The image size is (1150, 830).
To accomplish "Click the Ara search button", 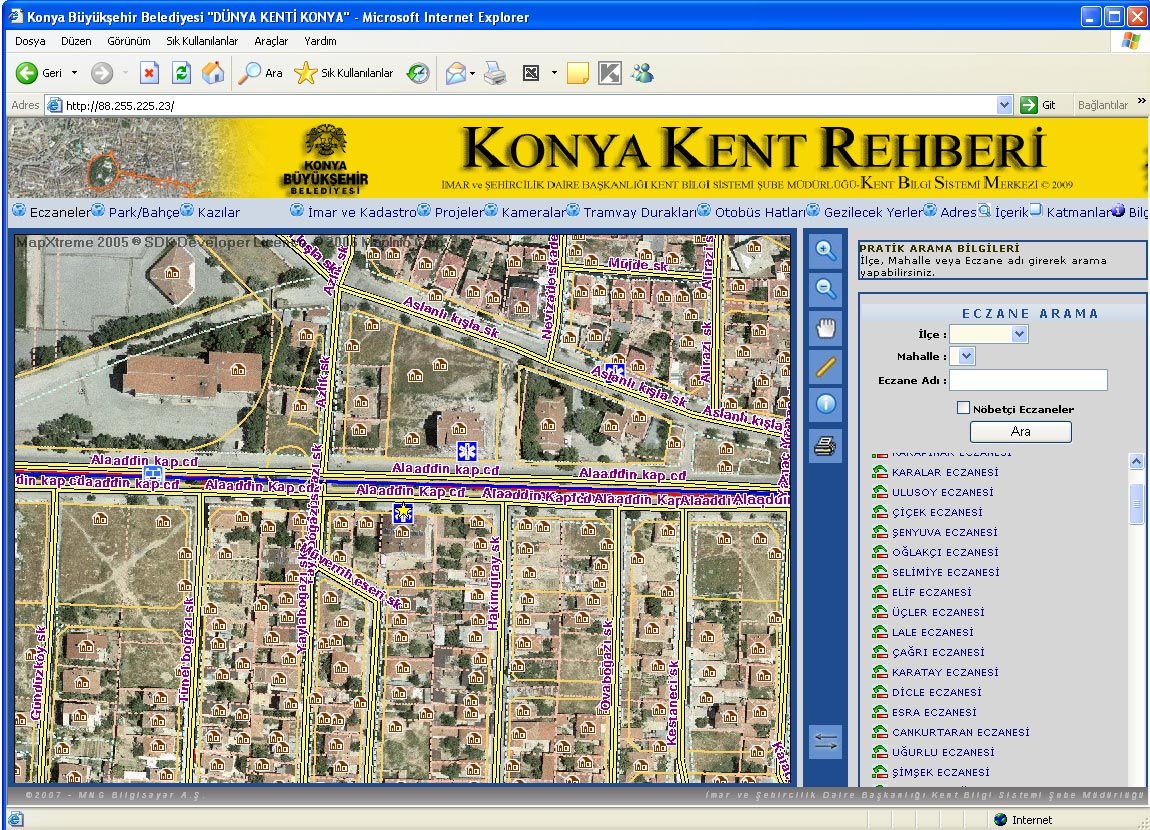I will tap(1020, 432).
